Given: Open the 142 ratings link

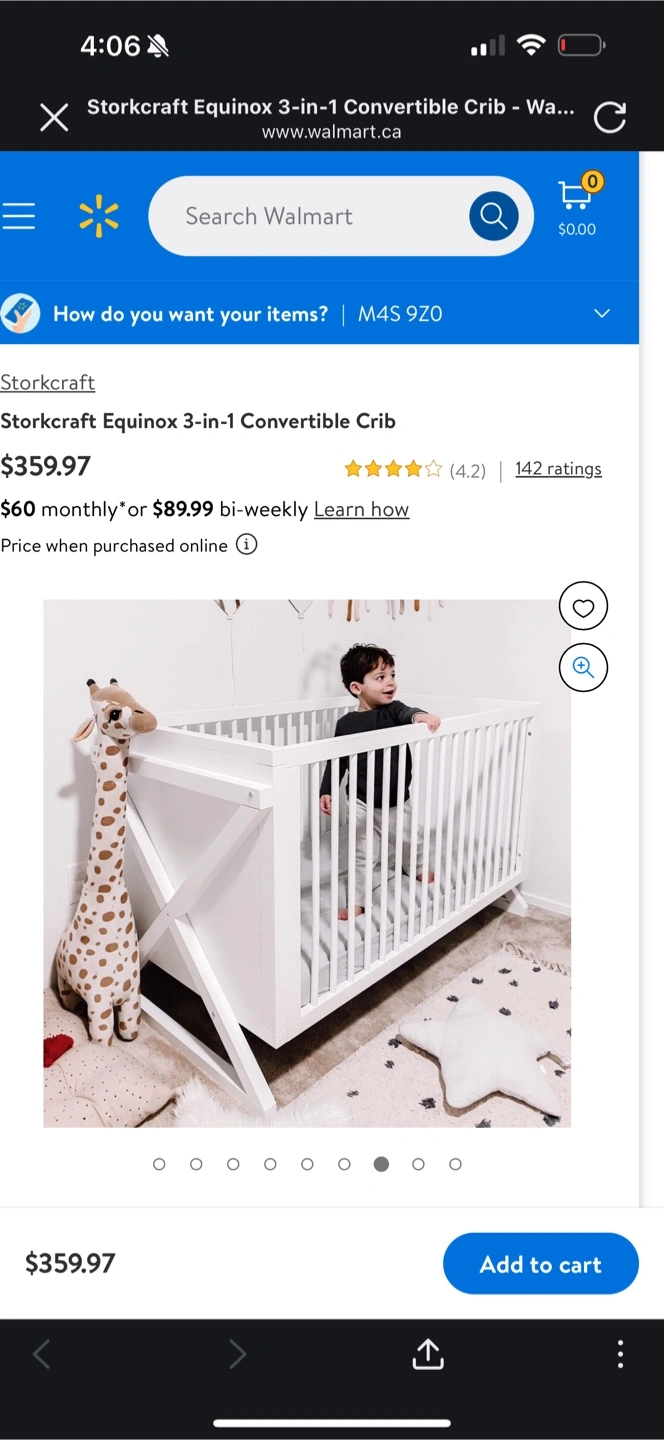Looking at the screenshot, I should pyautogui.click(x=558, y=468).
